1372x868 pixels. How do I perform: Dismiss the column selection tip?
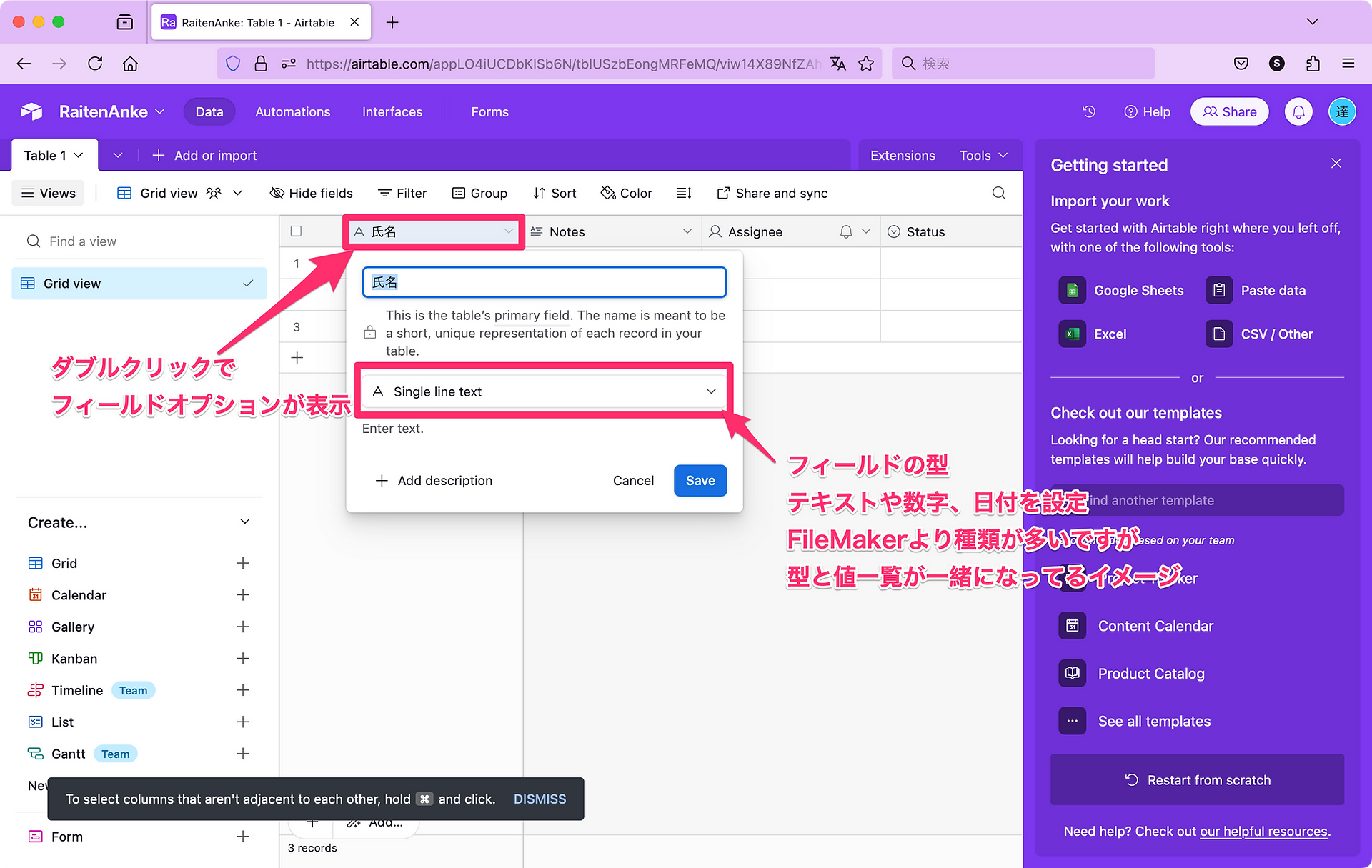540,799
